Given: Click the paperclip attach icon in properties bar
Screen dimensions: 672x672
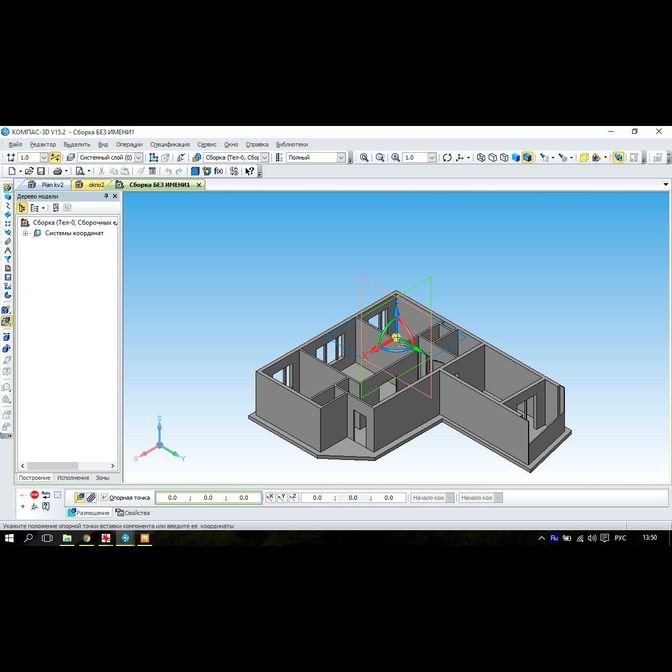Looking at the screenshot, I should coord(91,498).
